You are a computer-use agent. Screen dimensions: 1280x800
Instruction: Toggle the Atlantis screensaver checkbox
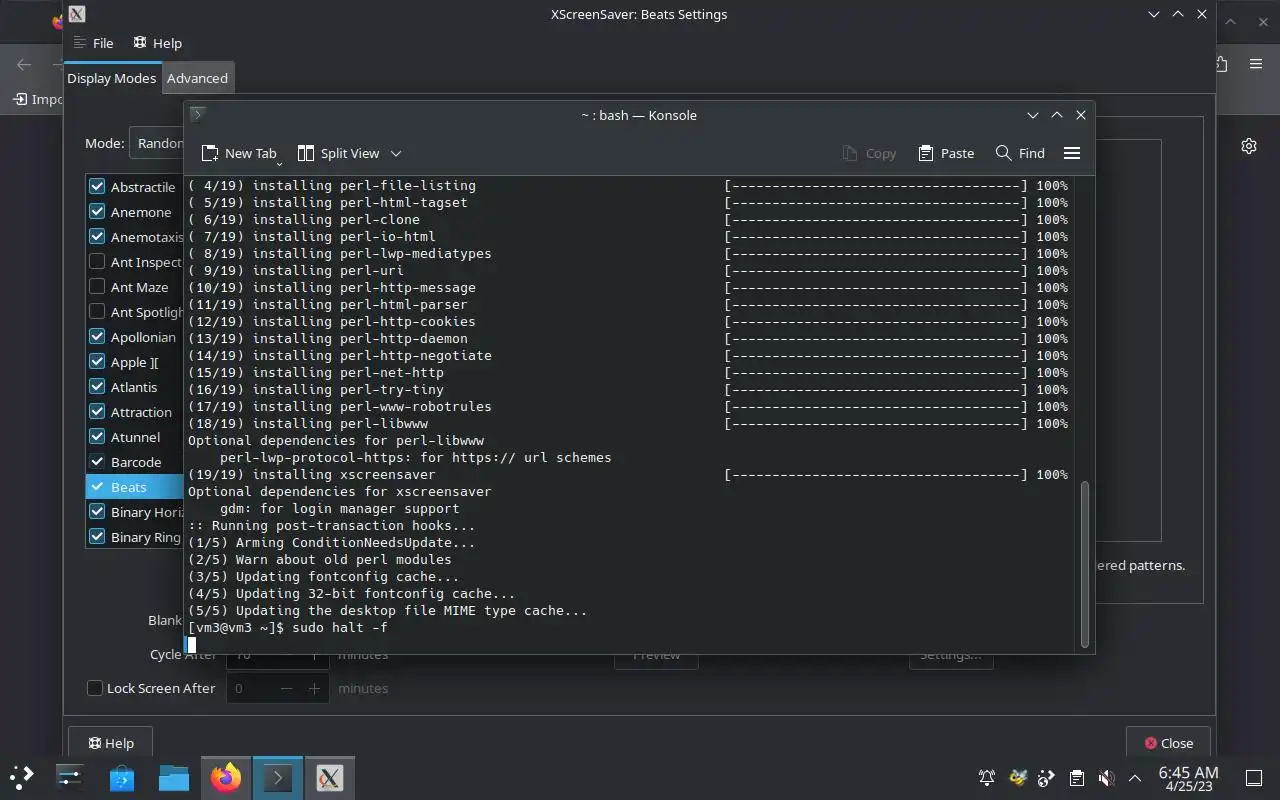coord(97,386)
